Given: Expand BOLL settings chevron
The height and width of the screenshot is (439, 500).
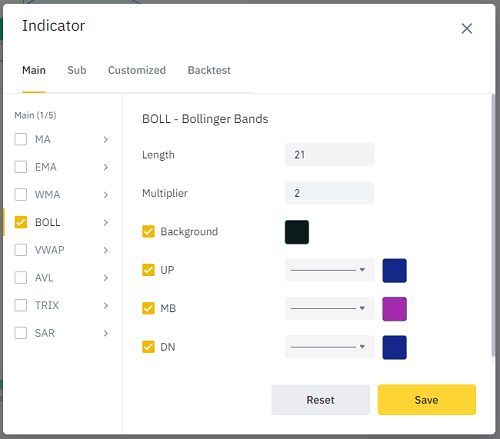Looking at the screenshot, I should tap(106, 222).
